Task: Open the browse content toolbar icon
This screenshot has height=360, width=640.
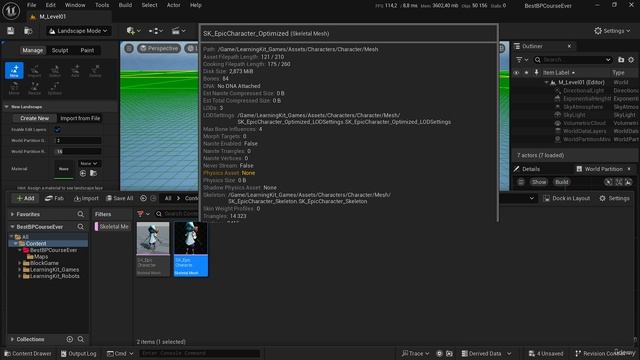Action: tap(28, 31)
